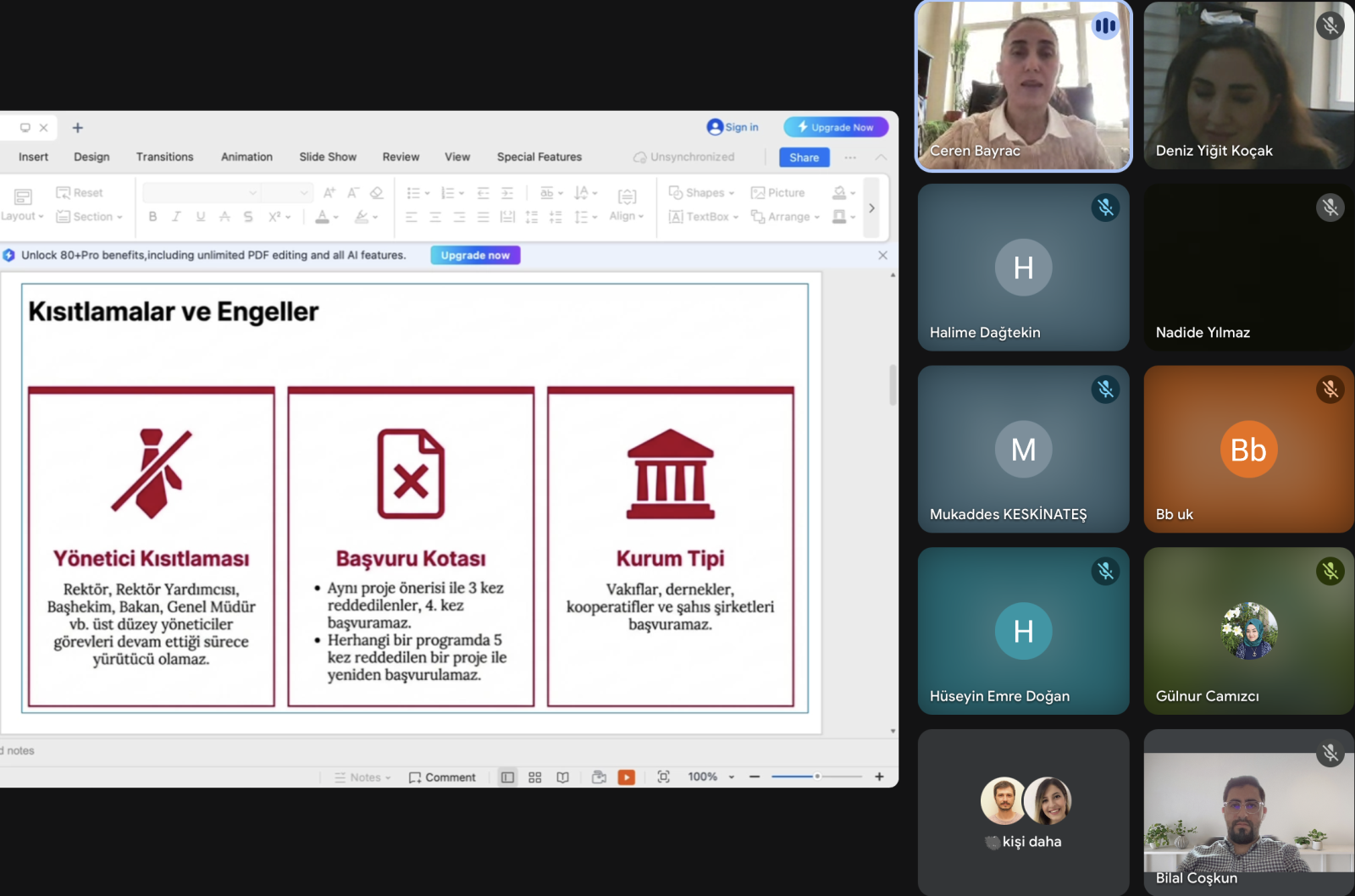Click the zoom slider handle

tap(817, 777)
